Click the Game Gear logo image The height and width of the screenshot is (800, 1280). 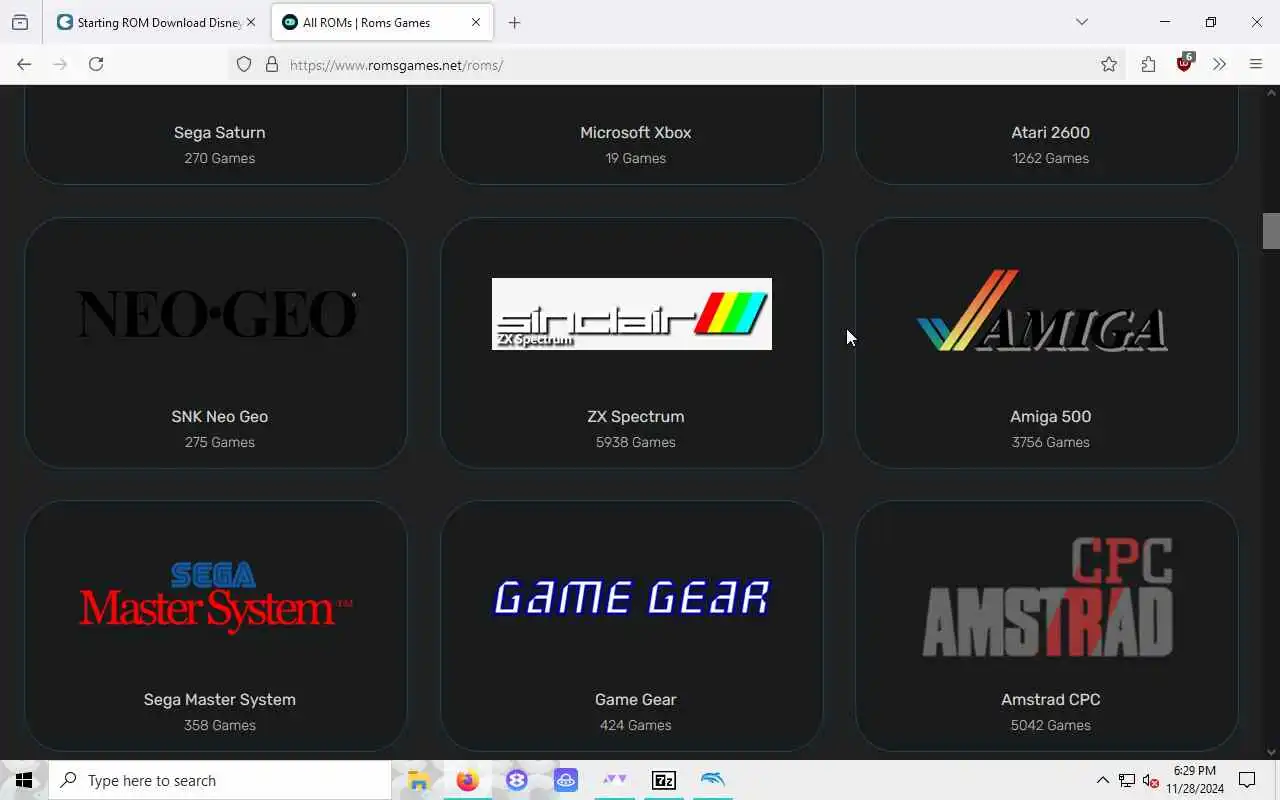pos(632,597)
